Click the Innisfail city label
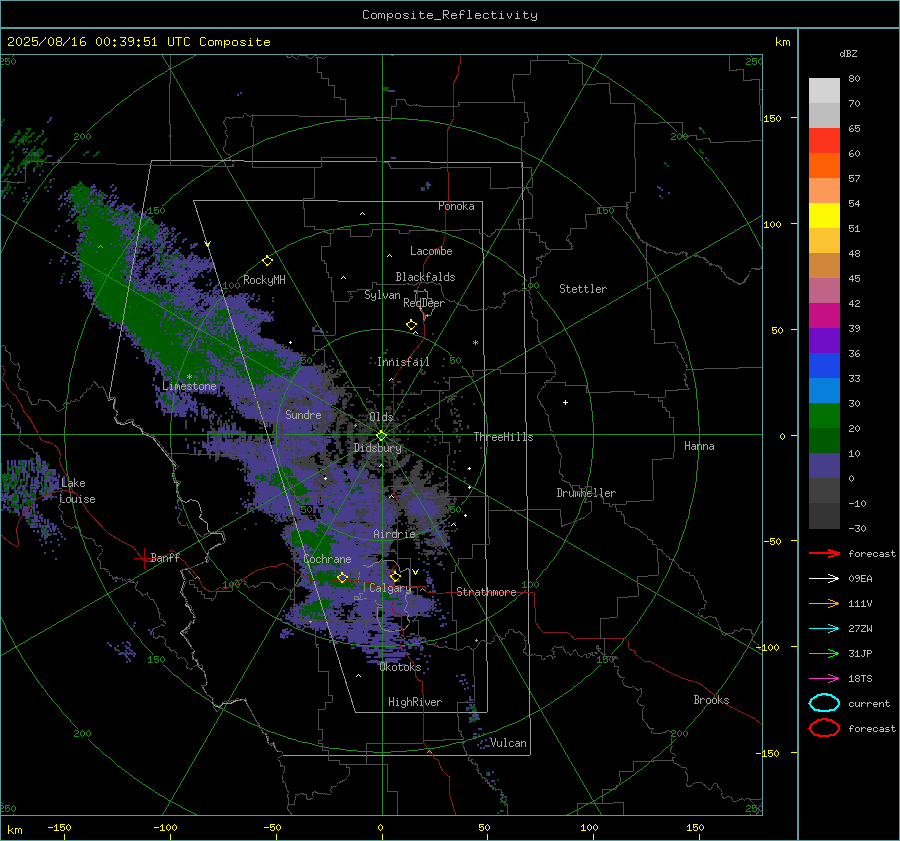 tap(403, 362)
